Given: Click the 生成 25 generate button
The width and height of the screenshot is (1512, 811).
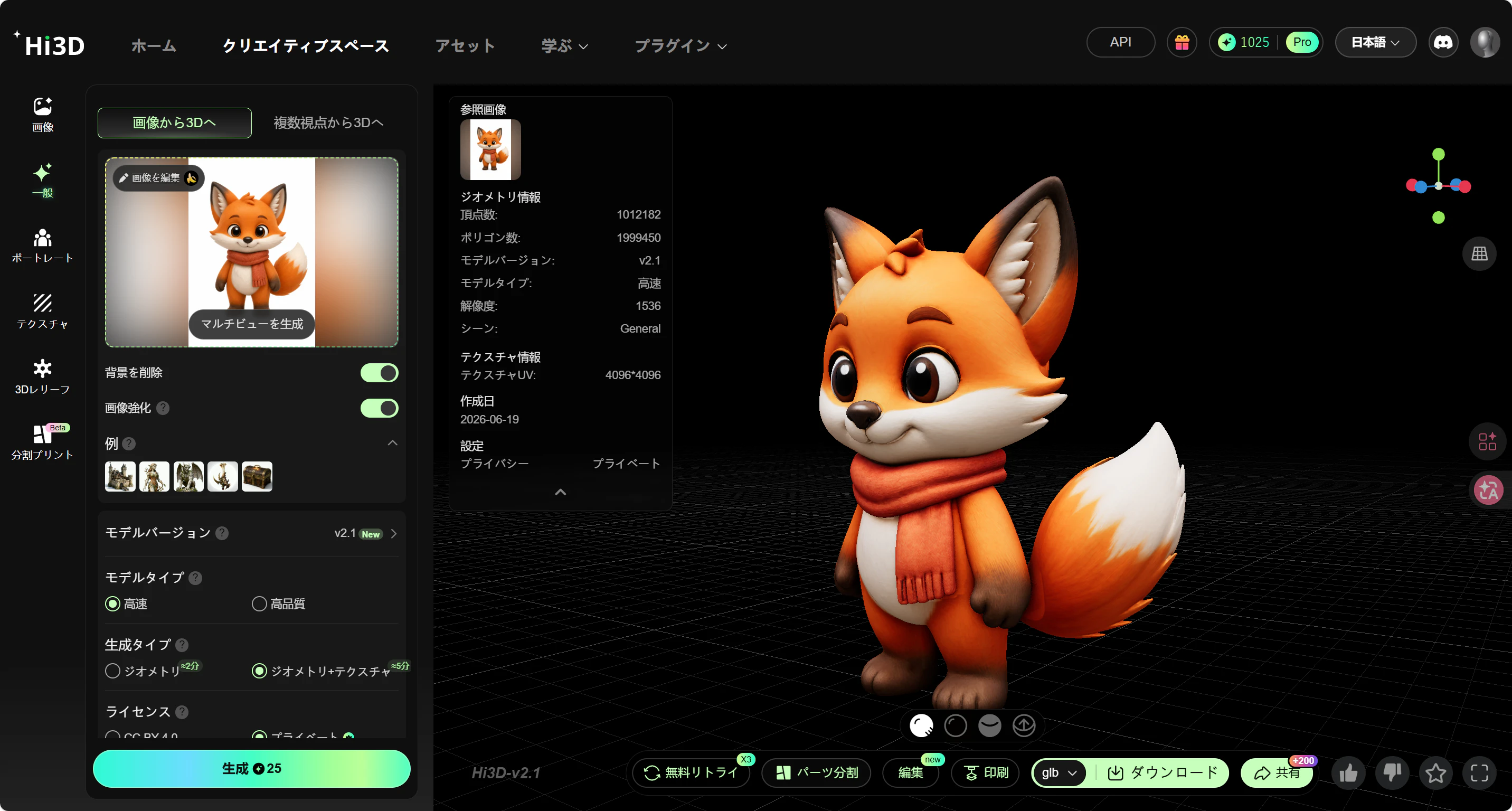Looking at the screenshot, I should [x=251, y=769].
